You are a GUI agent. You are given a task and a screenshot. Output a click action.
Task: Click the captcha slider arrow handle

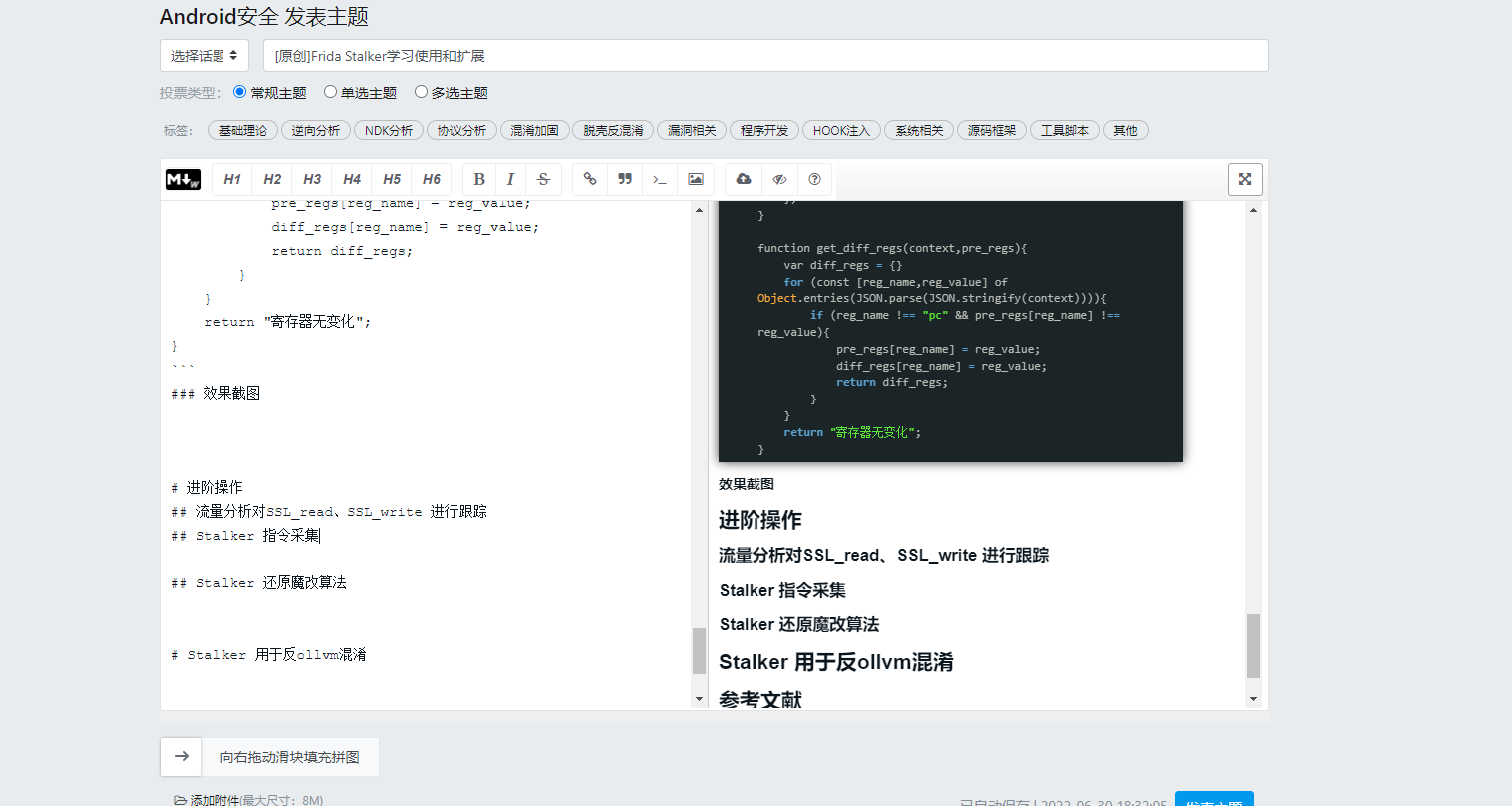(x=181, y=757)
